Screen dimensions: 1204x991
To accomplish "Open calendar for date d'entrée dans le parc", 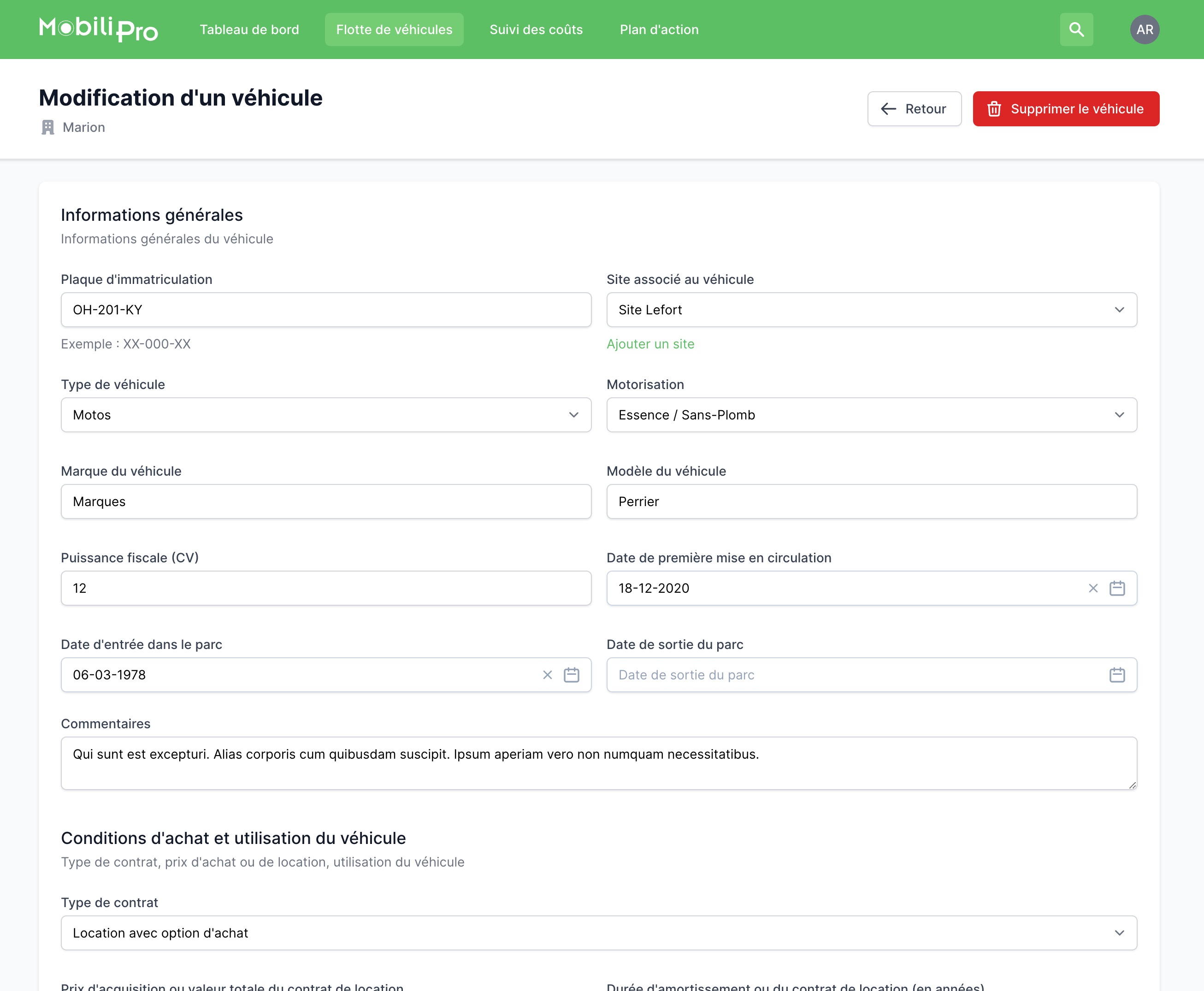I will click(x=571, y=675).
